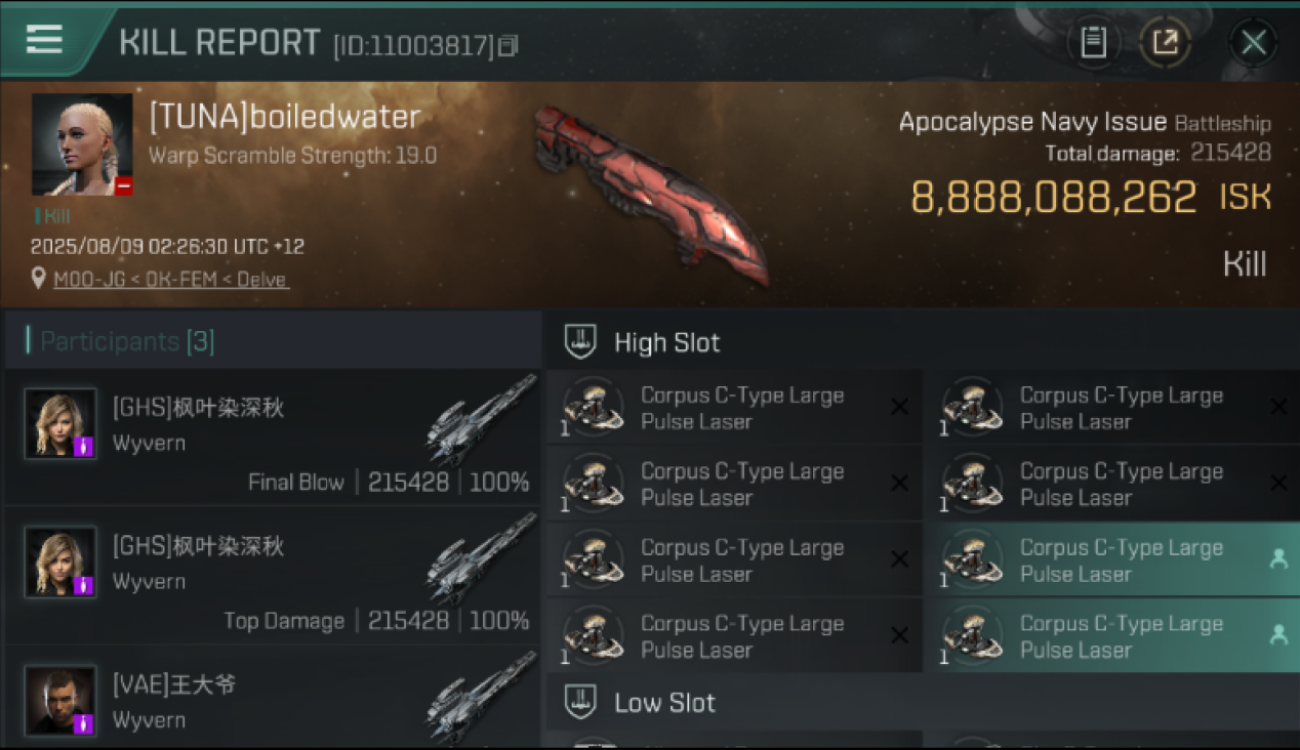Select the High Slot header
The height and width of the screenshot is (750, 1300).
pyautogui.click(x=921, y=342)
